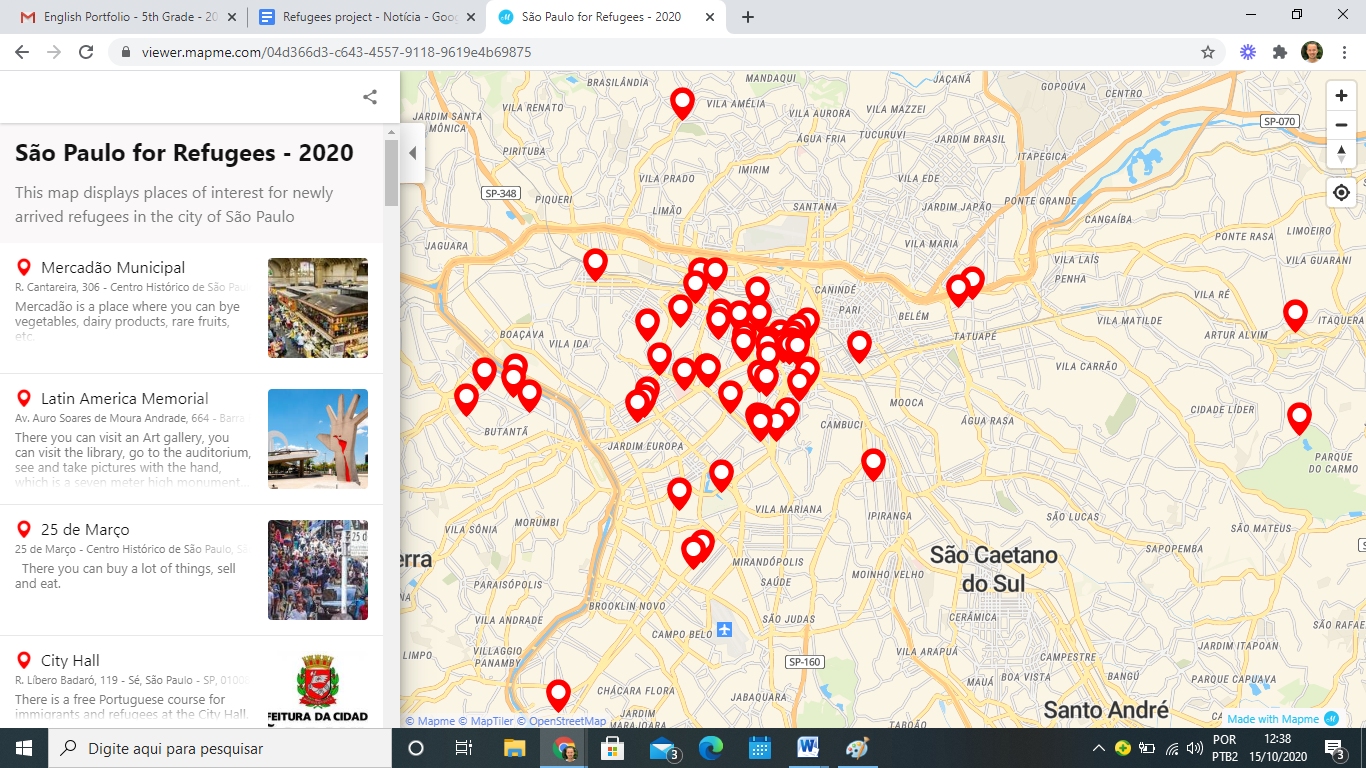Click the map pin near Parque do Carmo
1366x768 pixels.
click(1299, 417)
